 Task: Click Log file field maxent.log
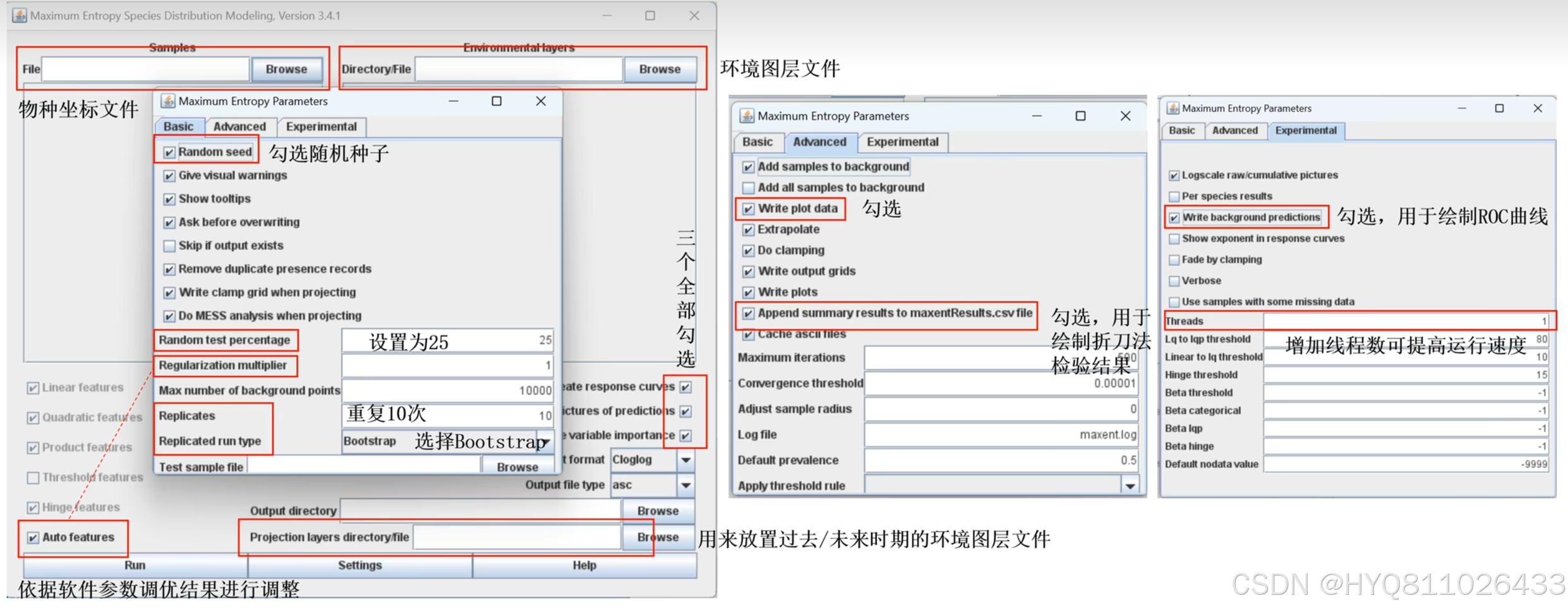pos(1001,434)
